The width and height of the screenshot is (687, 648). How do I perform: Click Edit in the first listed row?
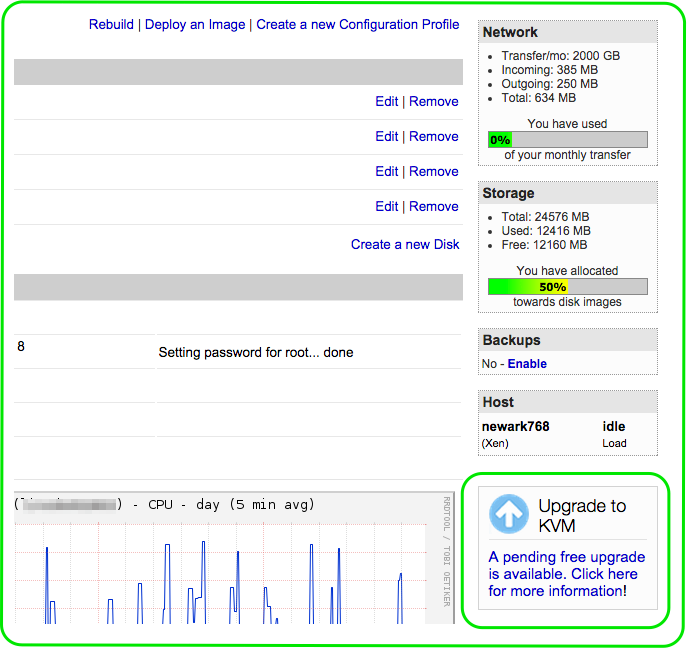(386, 101)
